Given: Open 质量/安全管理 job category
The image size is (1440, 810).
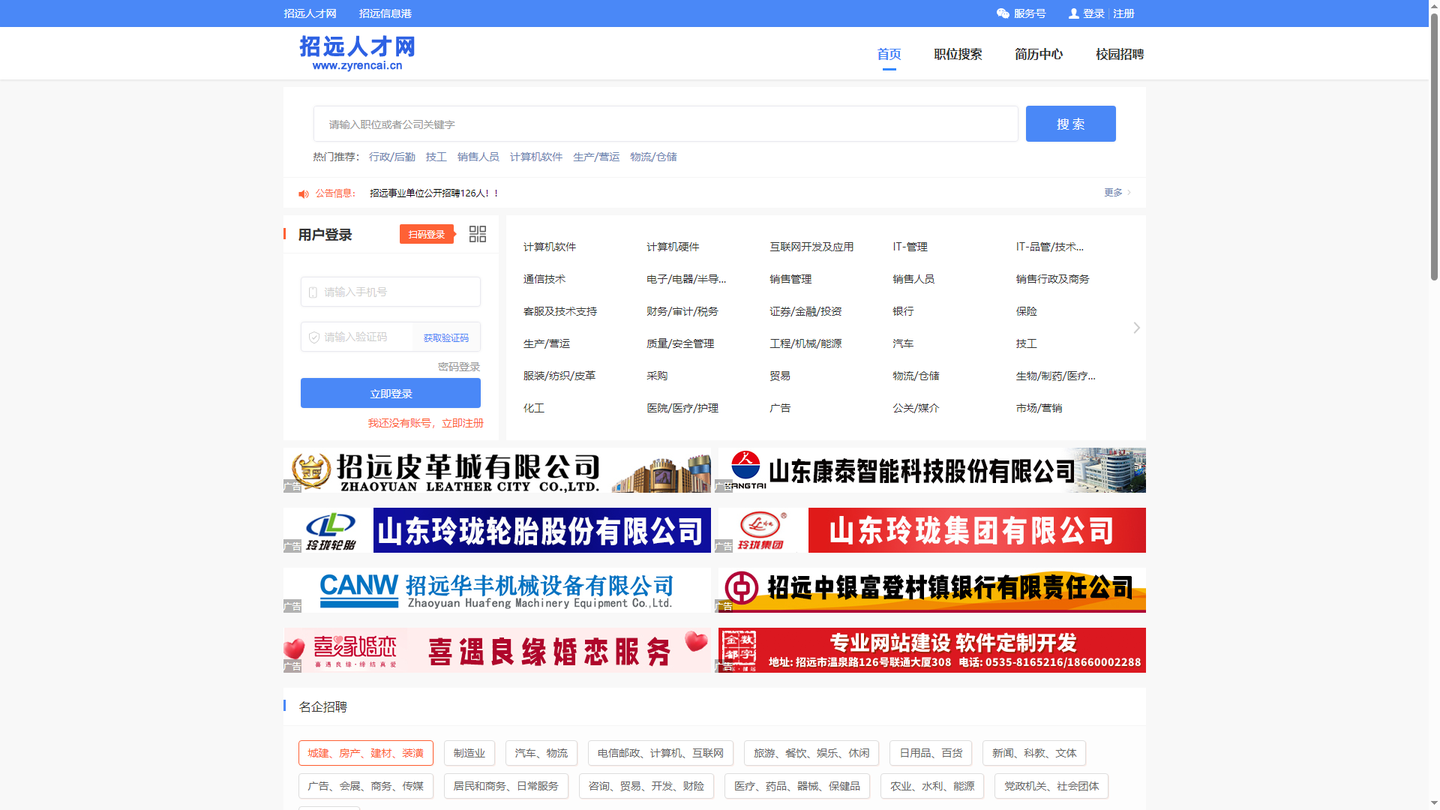Looking at the screenshot, I should coord(680,344).
